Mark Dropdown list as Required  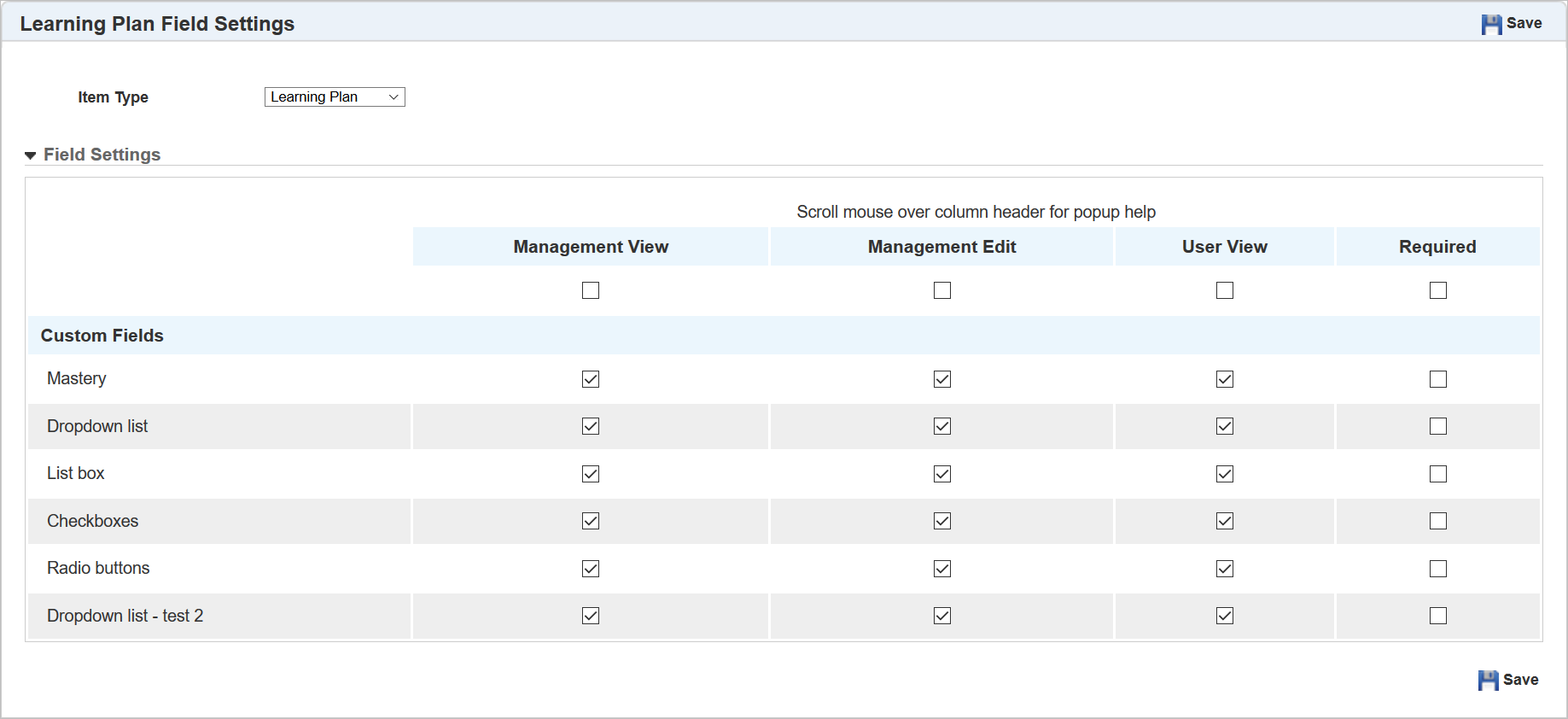pos(1438,426)
